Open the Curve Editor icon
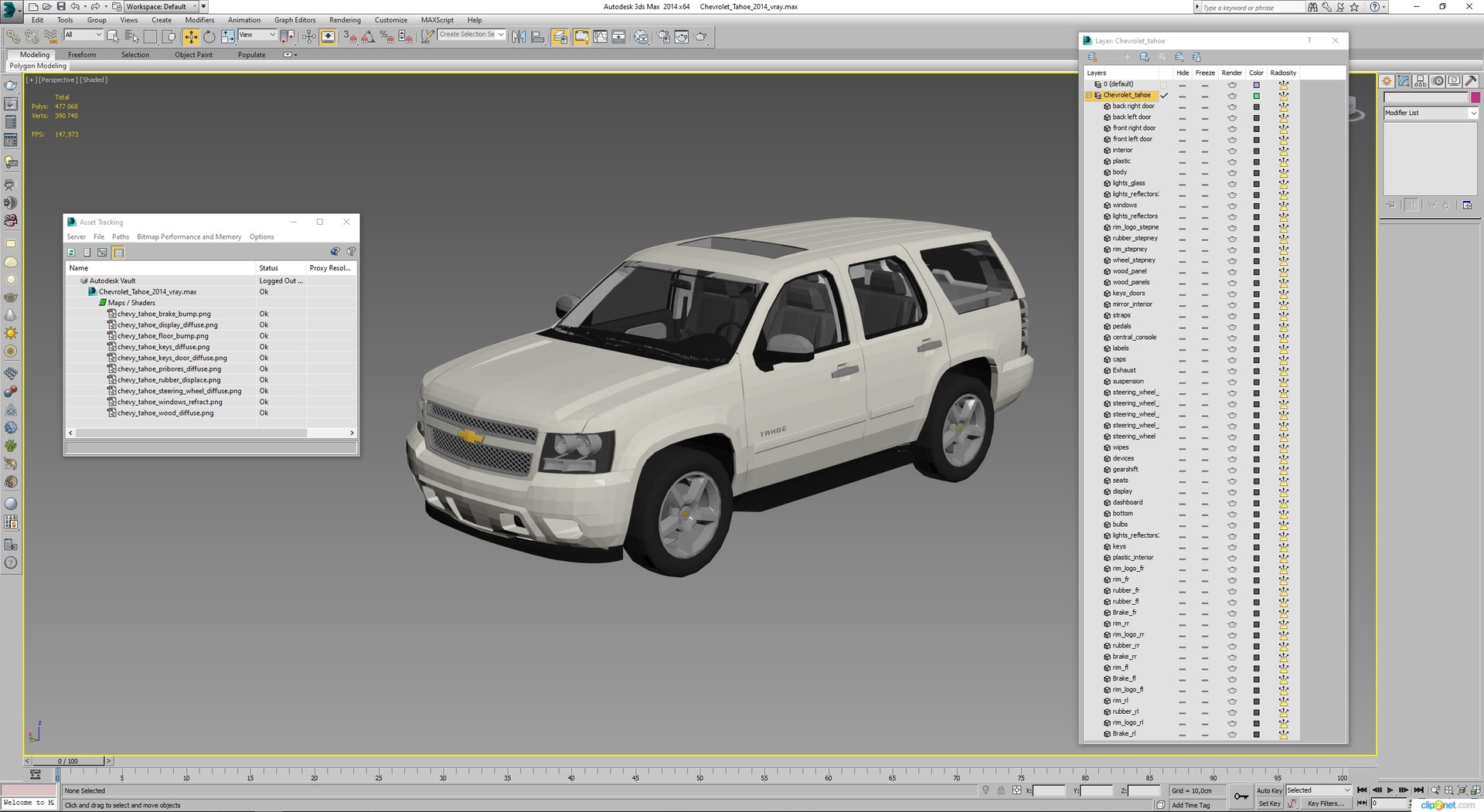The image size is (1484, 812). click(x=600, y=36)
